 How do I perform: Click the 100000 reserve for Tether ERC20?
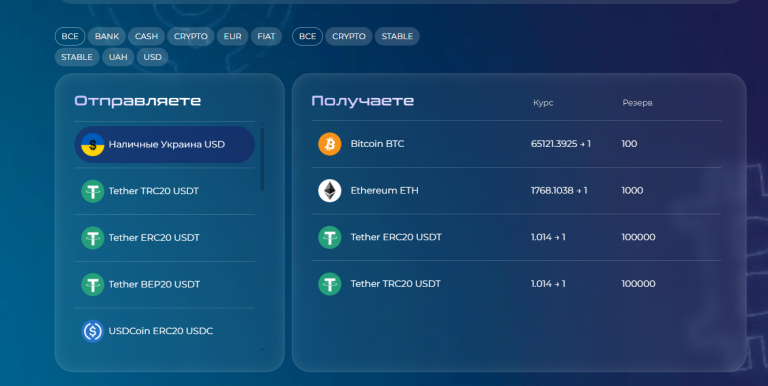point(638,237)
